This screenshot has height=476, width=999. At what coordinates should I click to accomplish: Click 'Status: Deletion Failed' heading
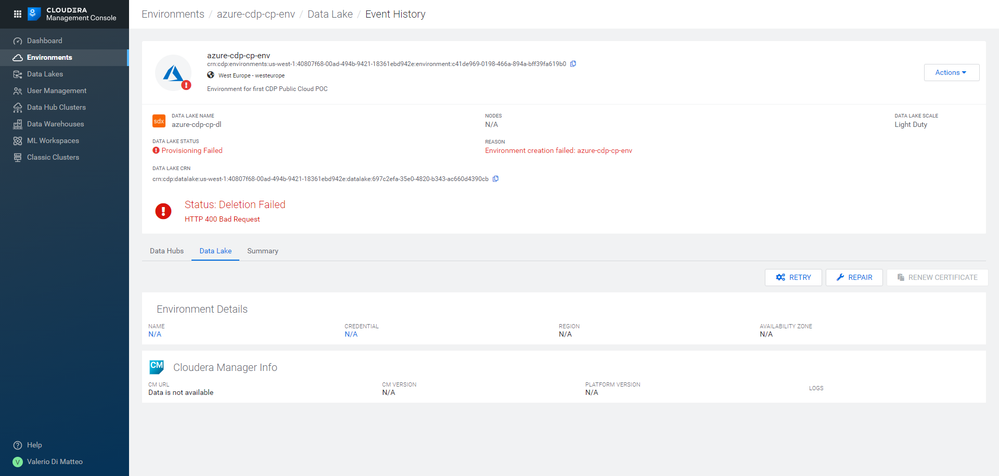[x=235, y=205]
